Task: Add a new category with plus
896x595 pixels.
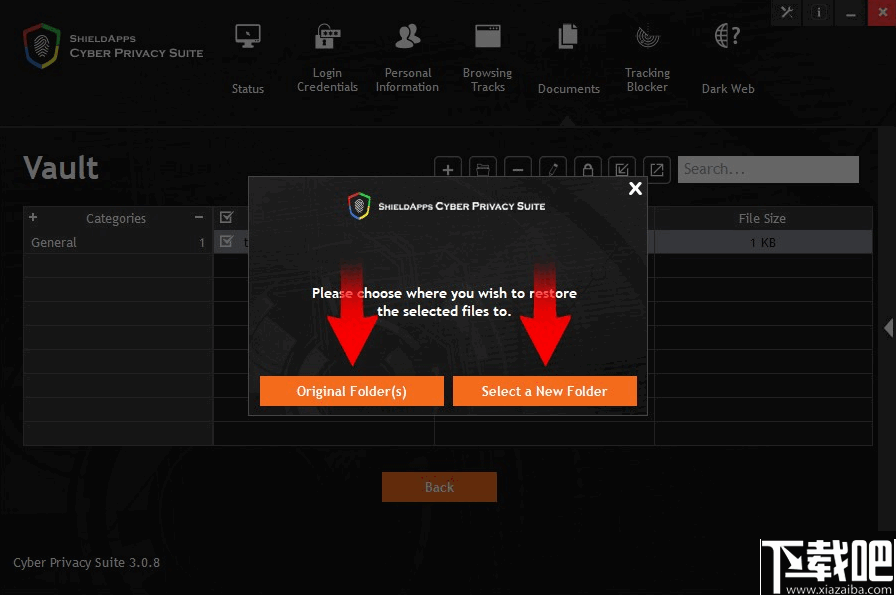Action: [x=33, y=217]
